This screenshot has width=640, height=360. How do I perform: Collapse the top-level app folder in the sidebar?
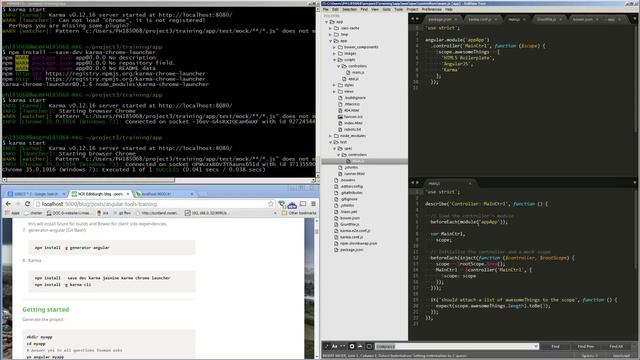pos(327,22)
